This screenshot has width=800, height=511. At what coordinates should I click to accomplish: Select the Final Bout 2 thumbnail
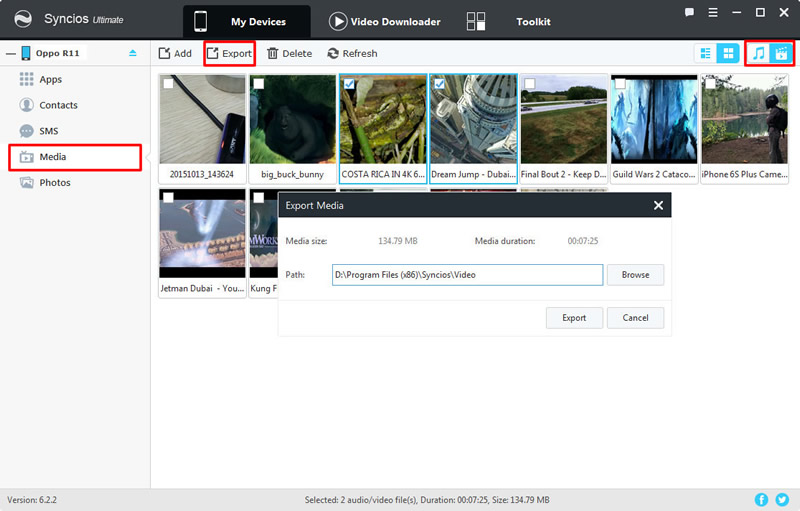564,119
